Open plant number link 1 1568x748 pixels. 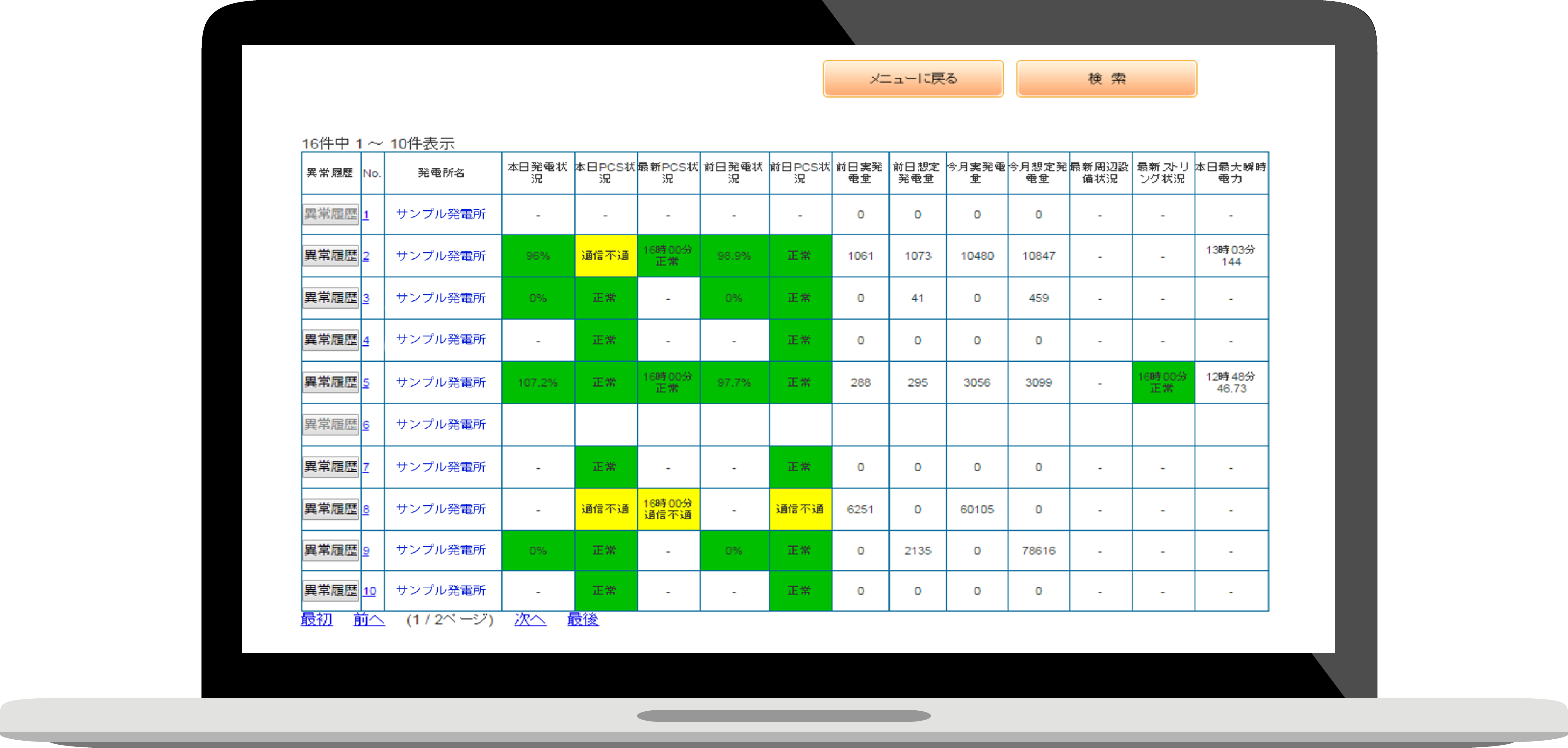(x=366, y=215)
